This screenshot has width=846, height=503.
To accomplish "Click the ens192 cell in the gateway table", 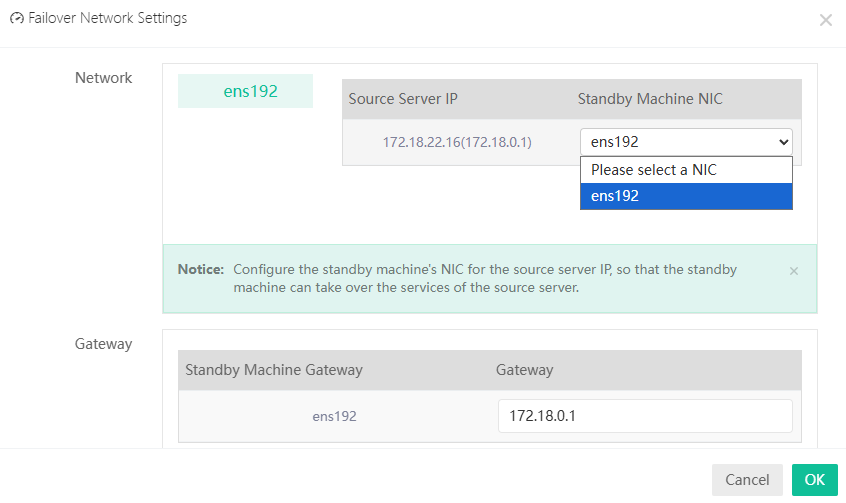I will click(334, 416).
